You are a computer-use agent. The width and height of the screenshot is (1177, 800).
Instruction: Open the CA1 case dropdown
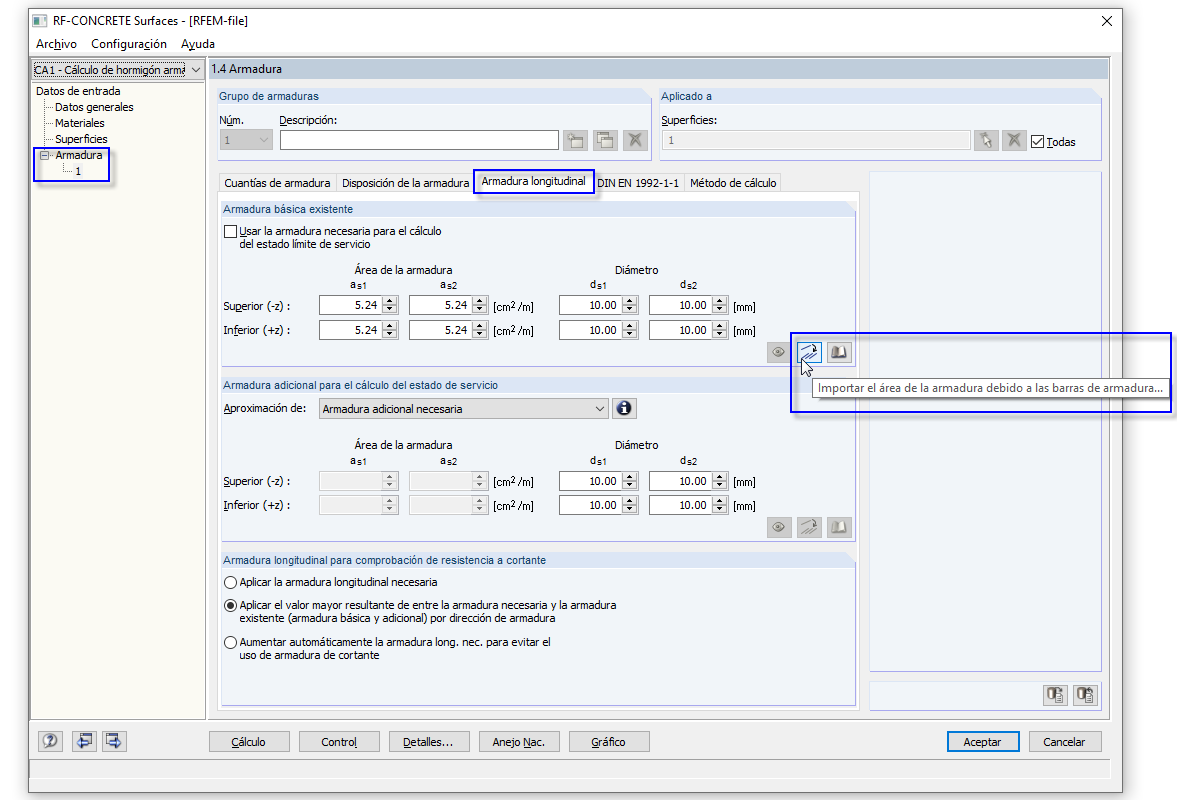coord(195,70)
